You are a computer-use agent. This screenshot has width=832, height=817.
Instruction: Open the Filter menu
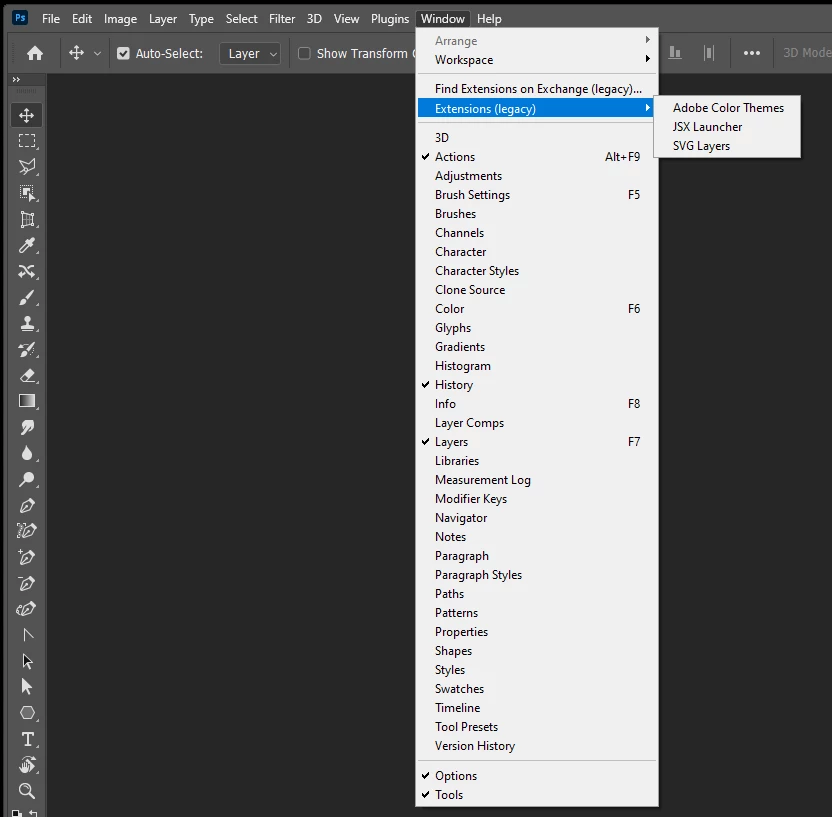click(x=282, y=19)
